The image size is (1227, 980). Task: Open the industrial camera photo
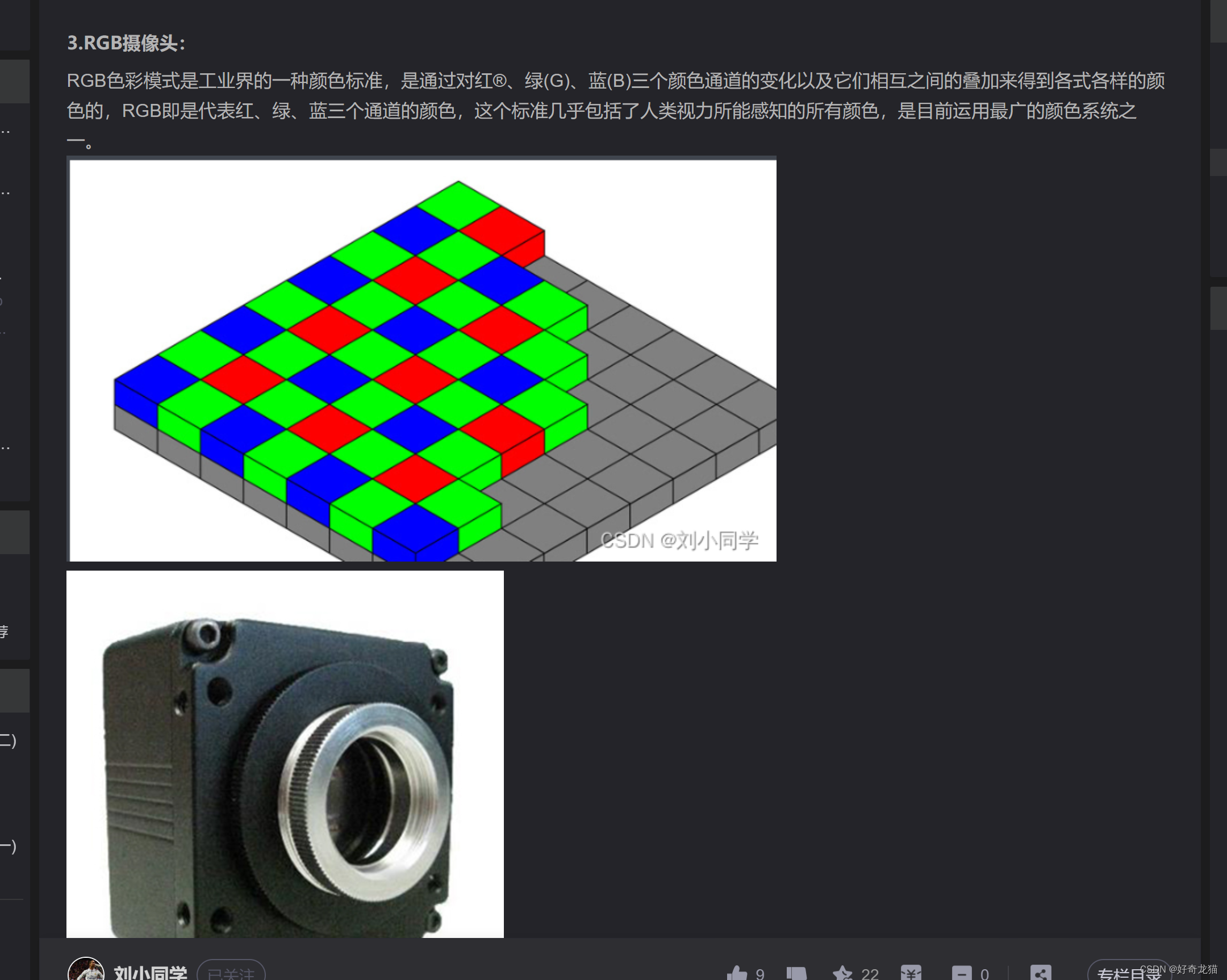(285, 753)
